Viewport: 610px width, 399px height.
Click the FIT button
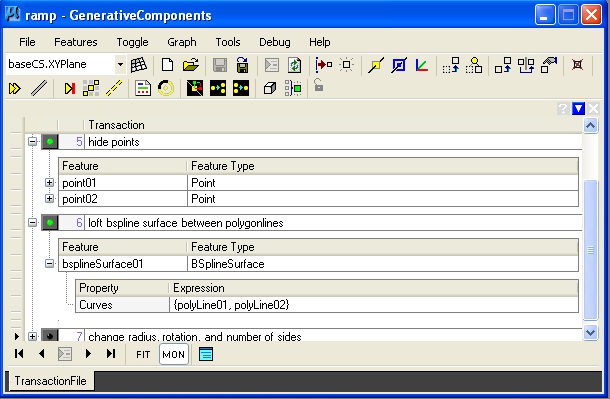point(143,354)
